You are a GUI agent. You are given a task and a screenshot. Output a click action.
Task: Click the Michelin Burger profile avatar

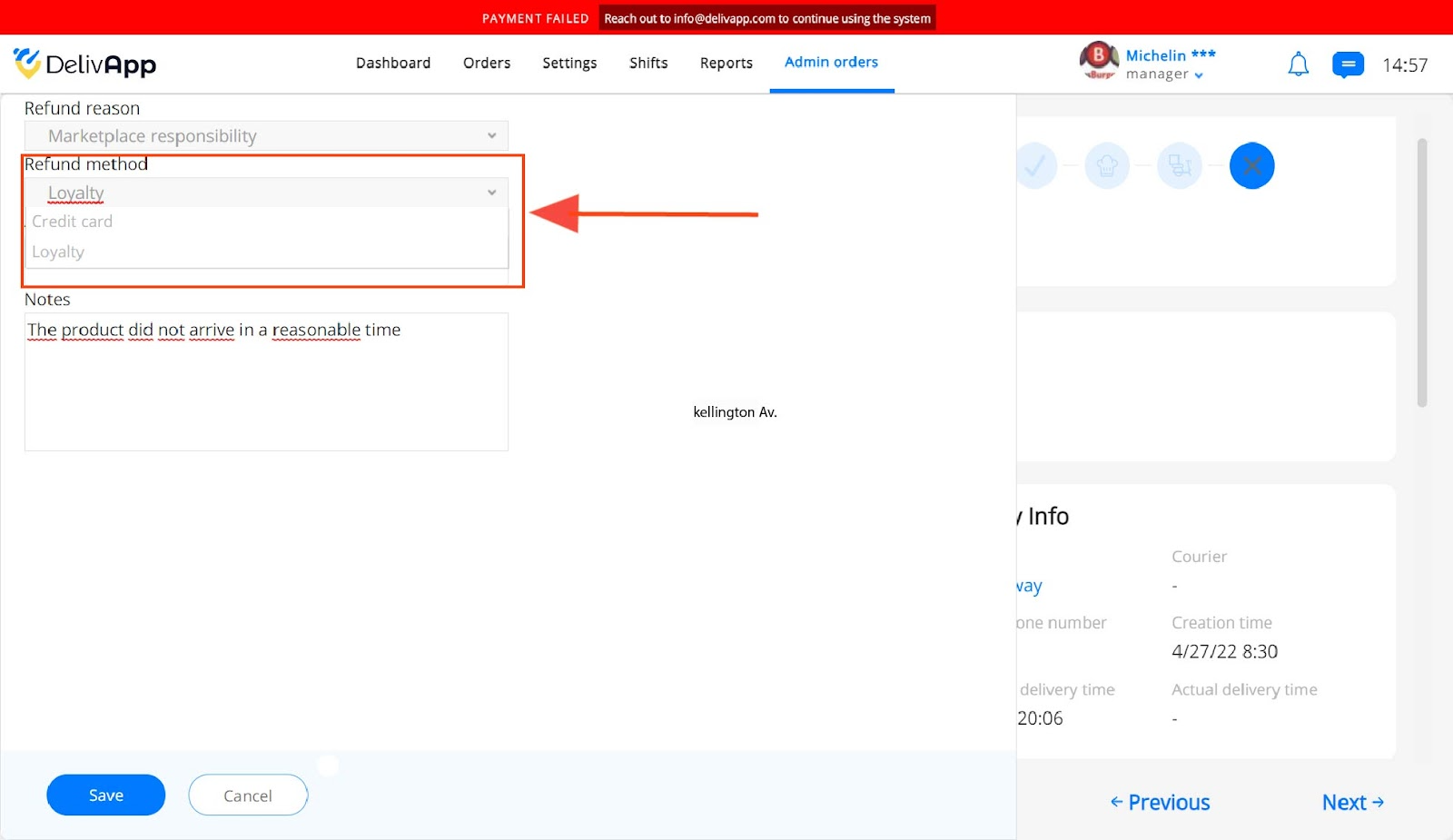(1099, 61)
